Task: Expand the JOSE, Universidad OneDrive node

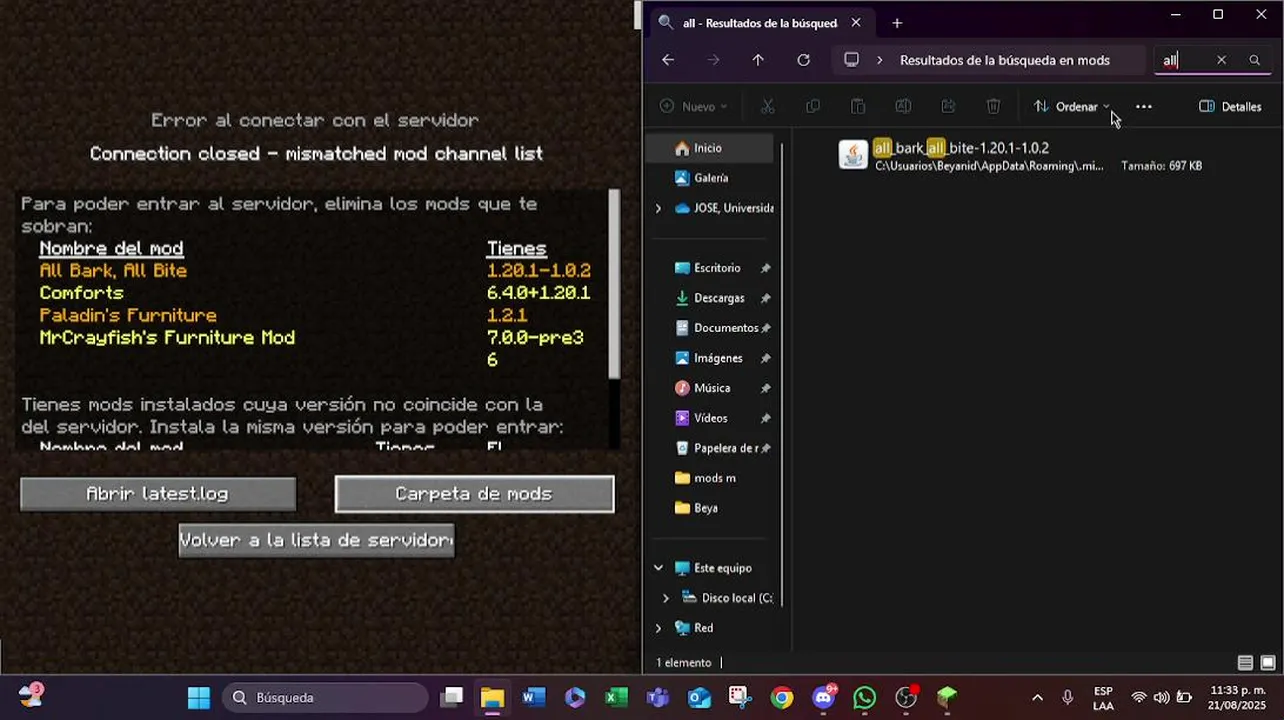Action: [x=658, y=208]
